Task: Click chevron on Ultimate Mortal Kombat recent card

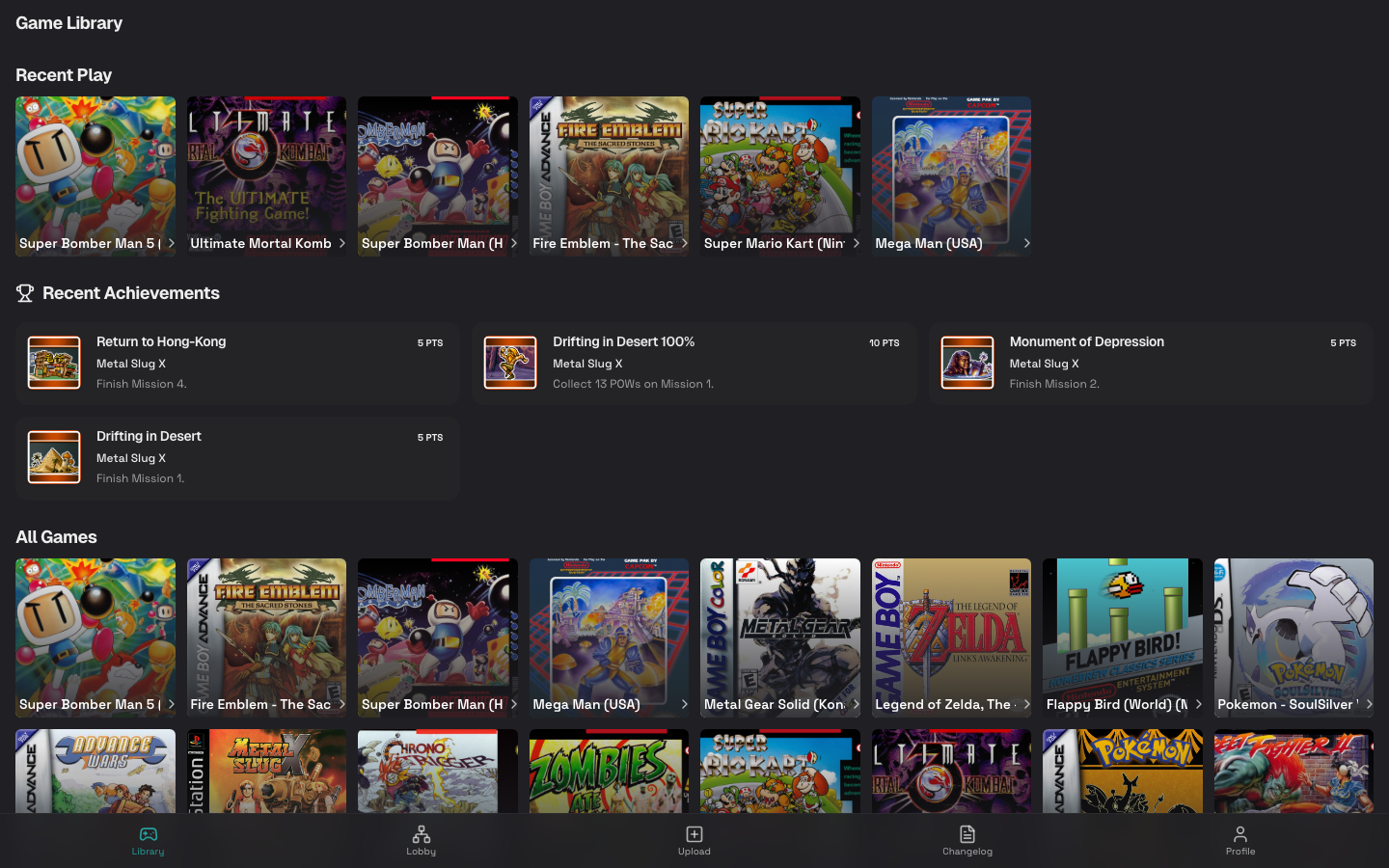Action: tap(341, 243)
